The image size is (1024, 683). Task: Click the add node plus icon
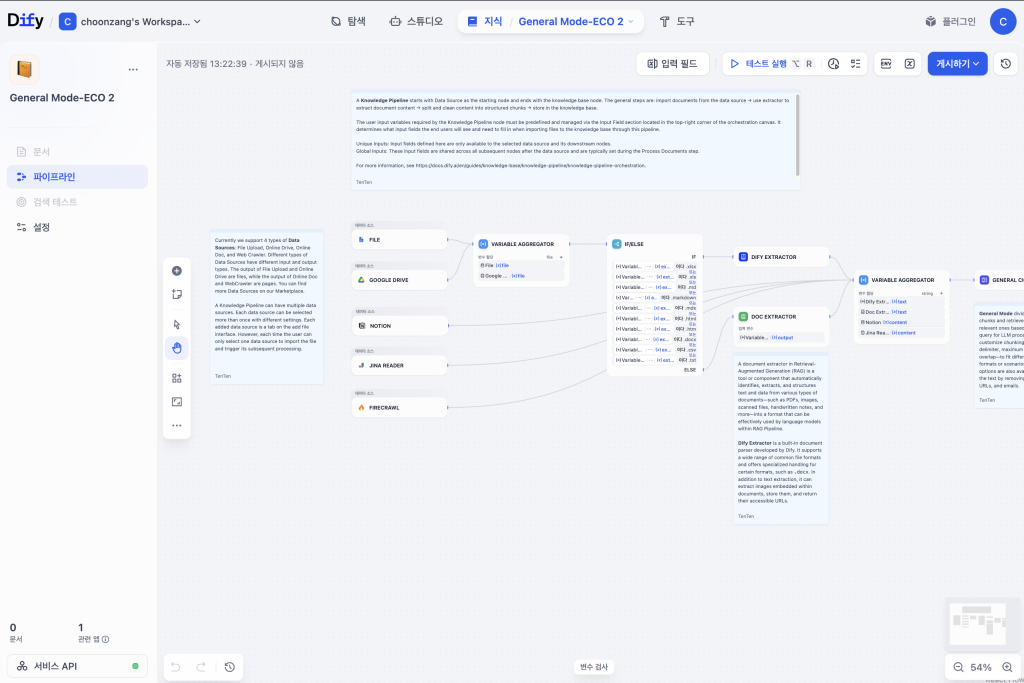coord(177,271)
